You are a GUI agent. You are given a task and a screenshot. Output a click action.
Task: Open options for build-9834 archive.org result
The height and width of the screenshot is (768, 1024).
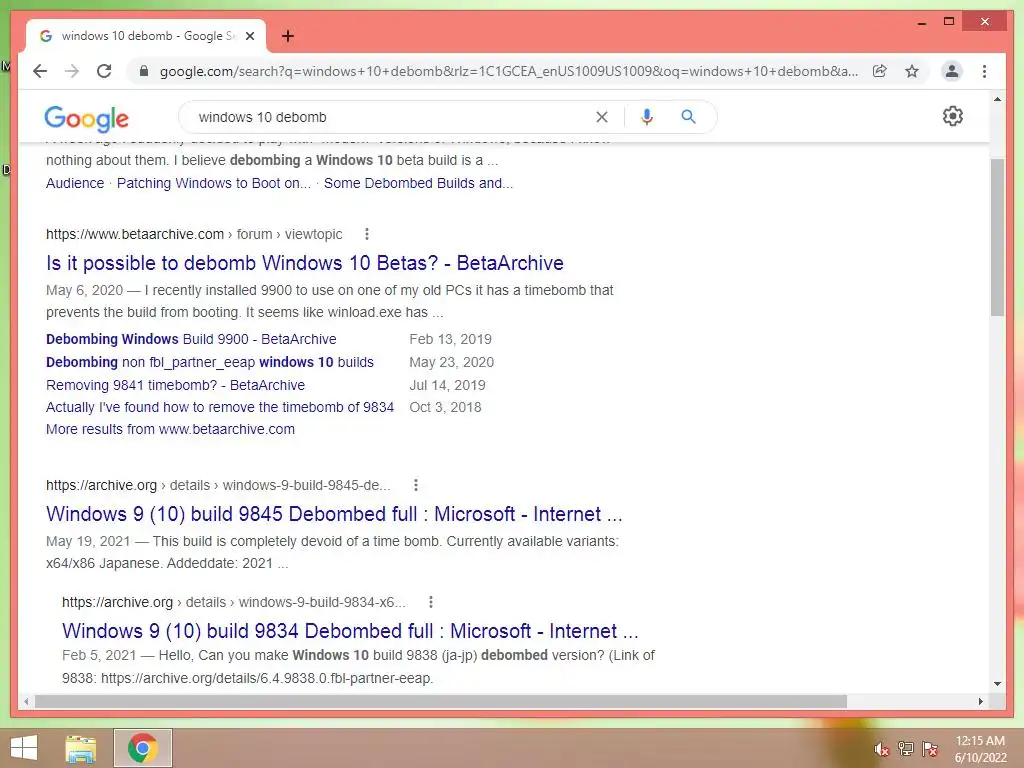pyautogui.click(x=430, y=602)
